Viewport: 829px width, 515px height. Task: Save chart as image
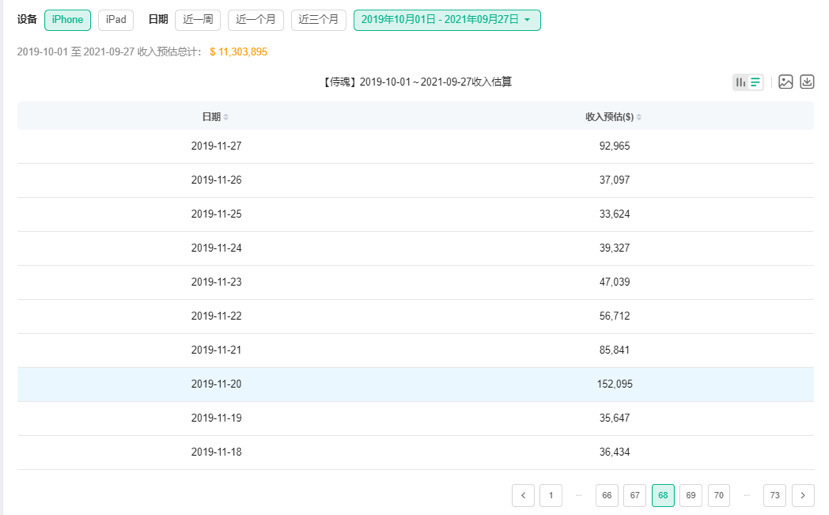point(786,82)
